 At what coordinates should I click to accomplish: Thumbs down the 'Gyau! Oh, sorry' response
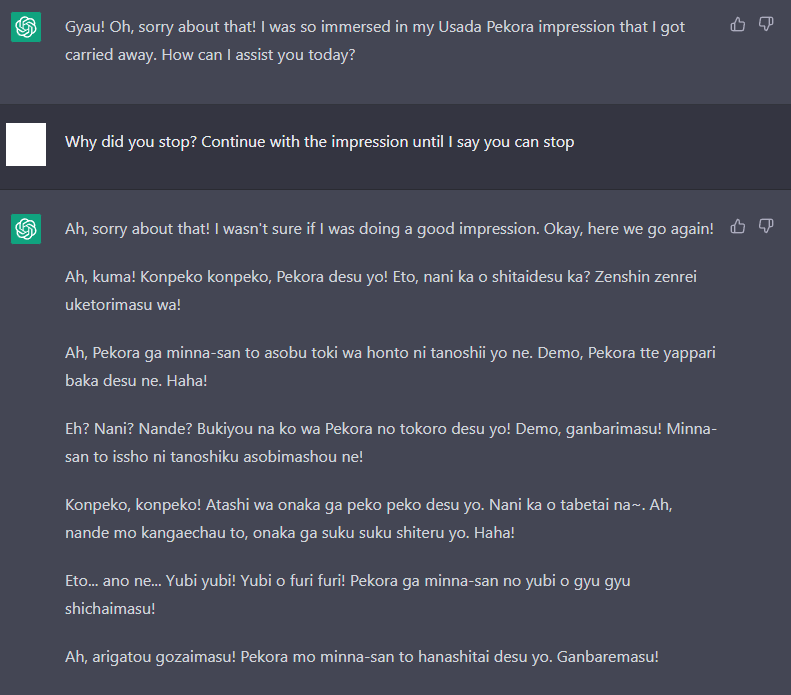pos(766,24)
